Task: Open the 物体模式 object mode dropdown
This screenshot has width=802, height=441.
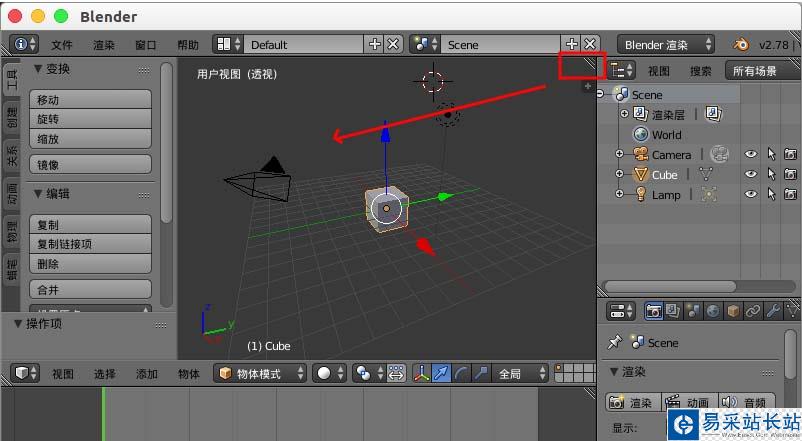Action: pos(260,373)
